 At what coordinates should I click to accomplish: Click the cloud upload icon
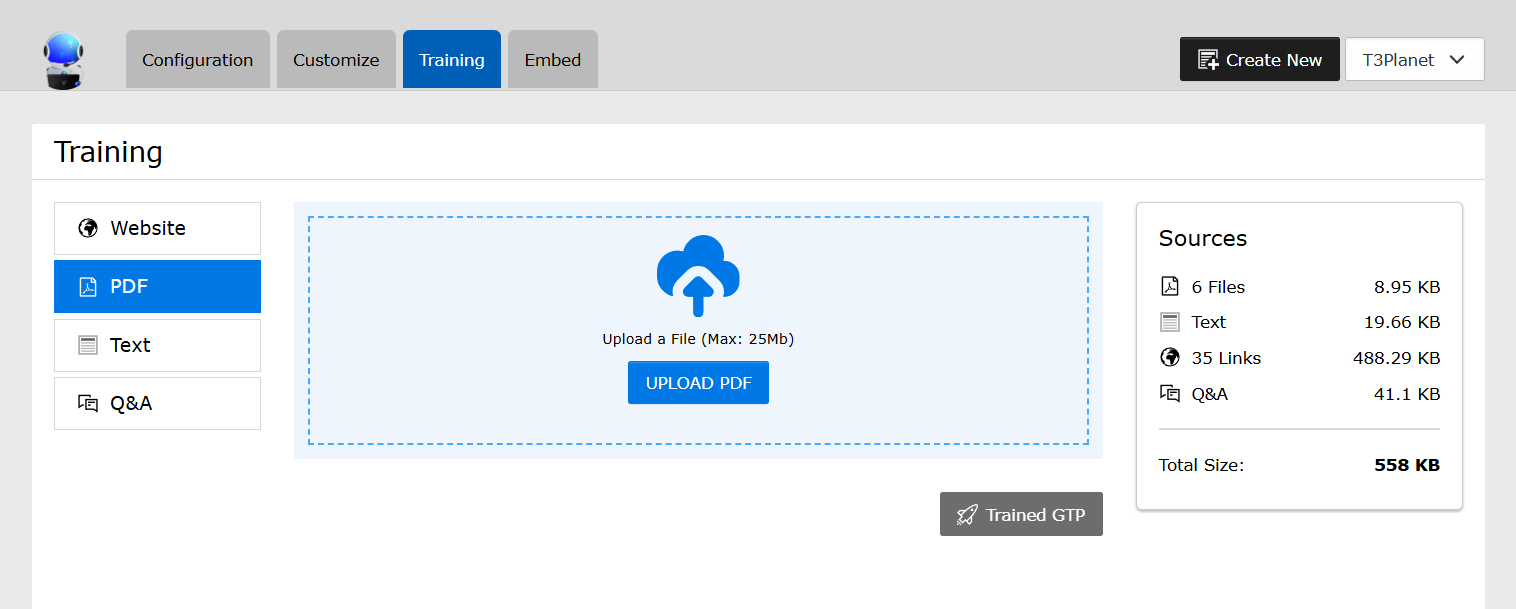click(x=698, y=276)
